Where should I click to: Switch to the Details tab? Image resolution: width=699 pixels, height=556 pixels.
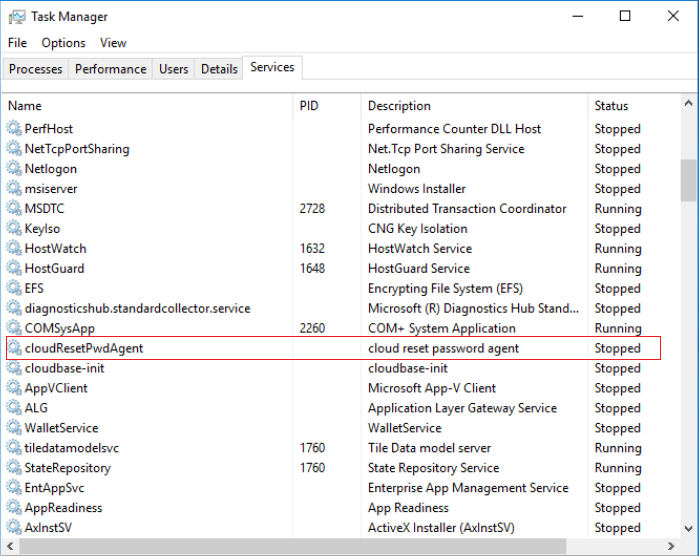point(219,69)
